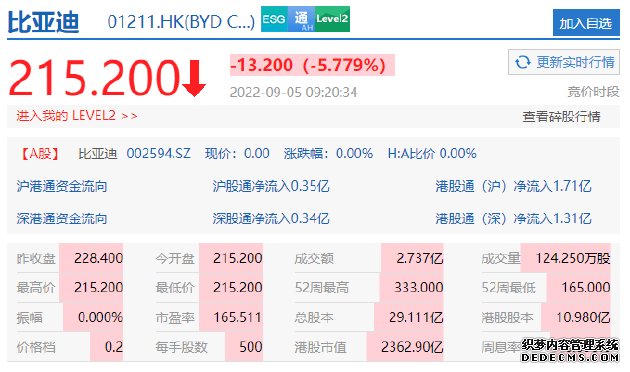This screenshot has width=630, height=372.
Task: Click 更新实时行情 refresh quotes button
Action: (564, 62)
